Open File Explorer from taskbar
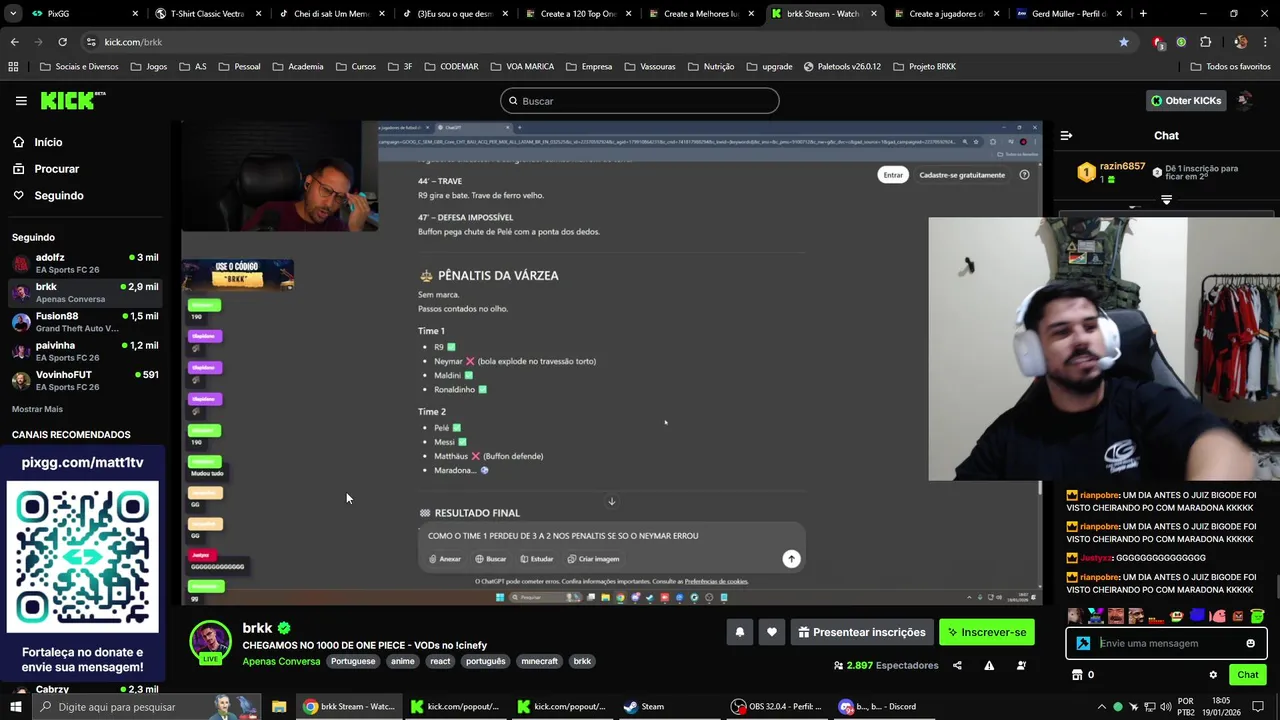 coord(279,706)
